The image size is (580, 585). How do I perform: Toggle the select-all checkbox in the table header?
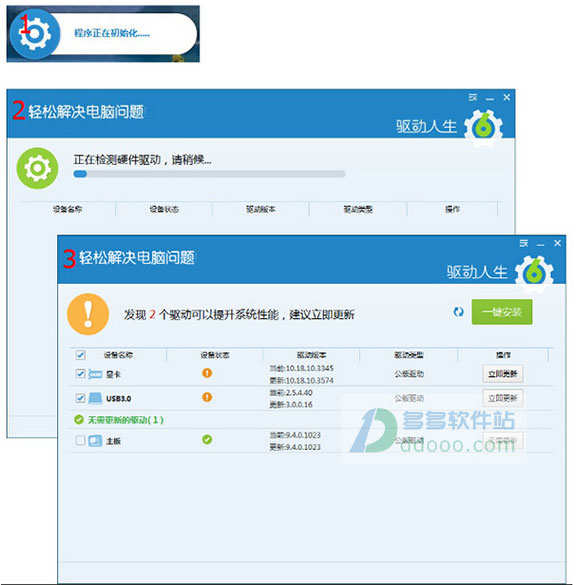click(80, 355)
